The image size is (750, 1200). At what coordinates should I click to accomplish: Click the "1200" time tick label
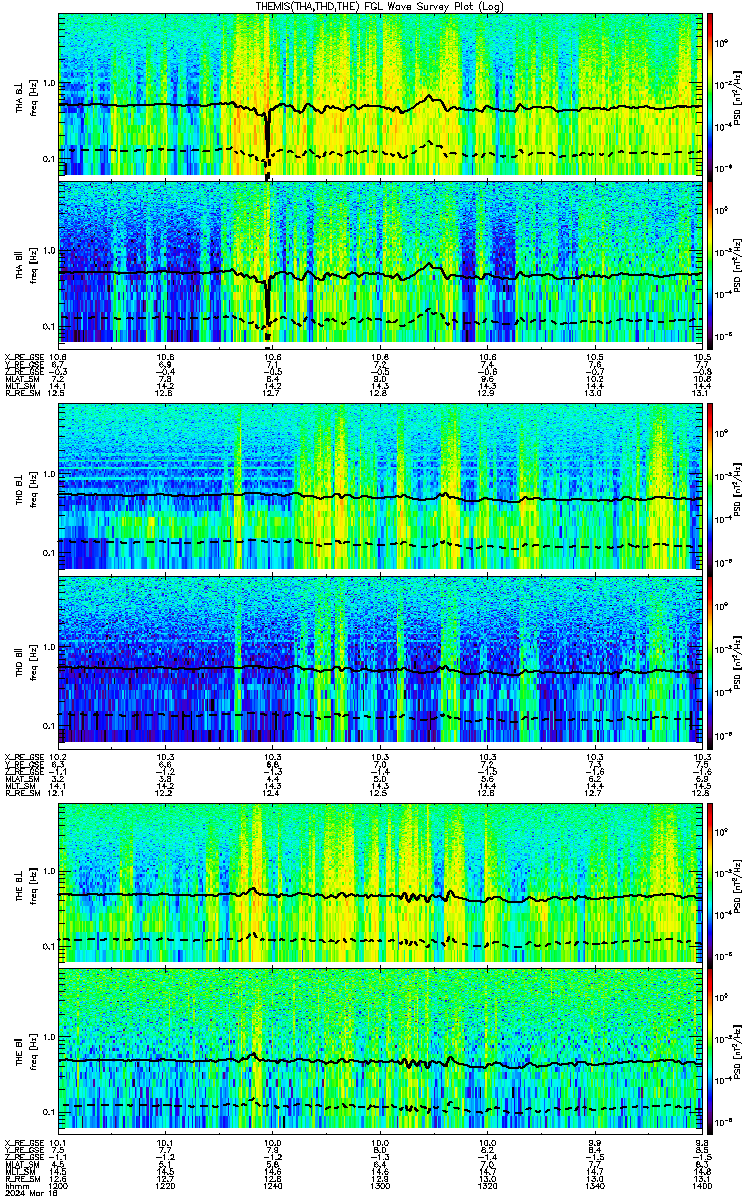tap(59, 1187)
